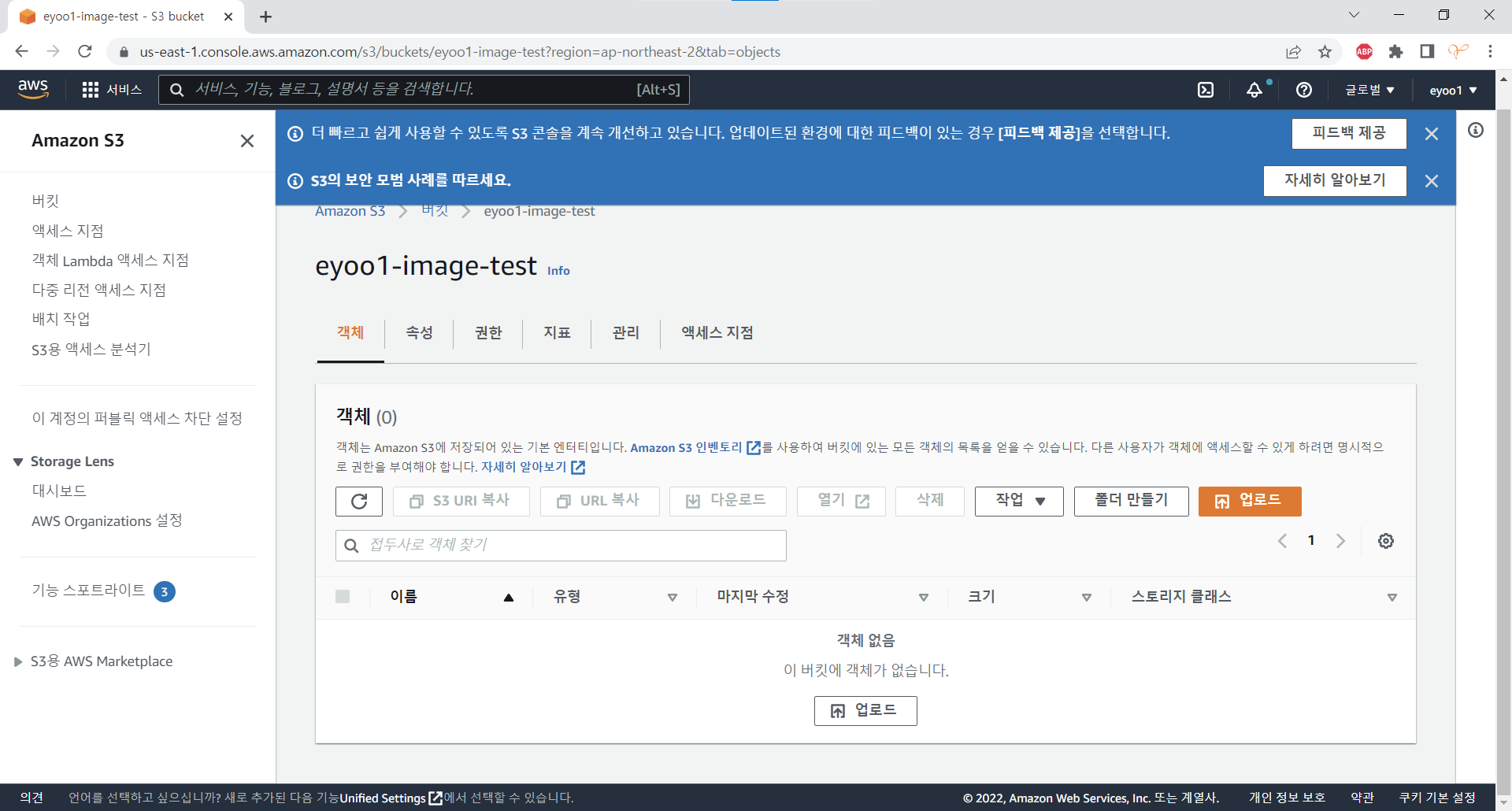Image resolution: width=1512 pixels, height=811 pixels.
Task: Open 대시보드 under Storage Lens
Action: pos(59,491)
